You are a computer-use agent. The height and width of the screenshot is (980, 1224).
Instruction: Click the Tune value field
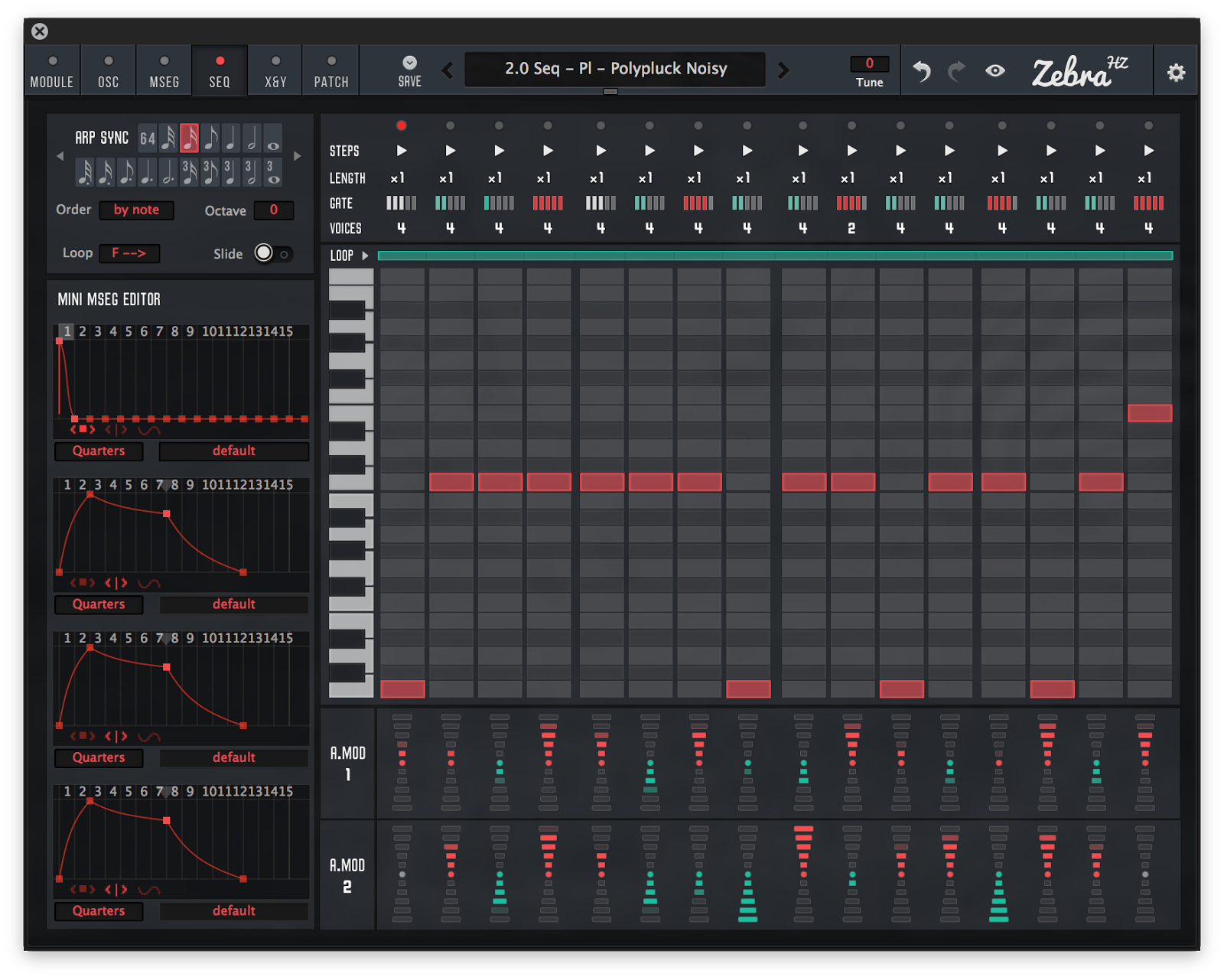pyautogui.click(x=870, y=63)
